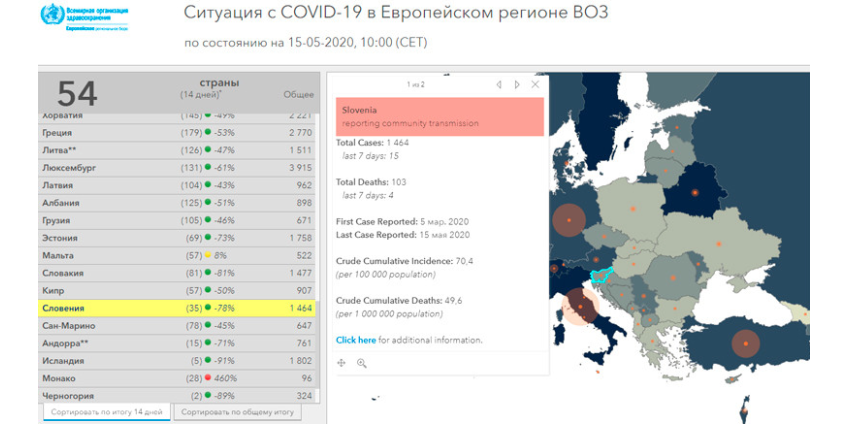Select the Исландия row
The width and height of the screenshot is (848, 424).
(177, 361)
